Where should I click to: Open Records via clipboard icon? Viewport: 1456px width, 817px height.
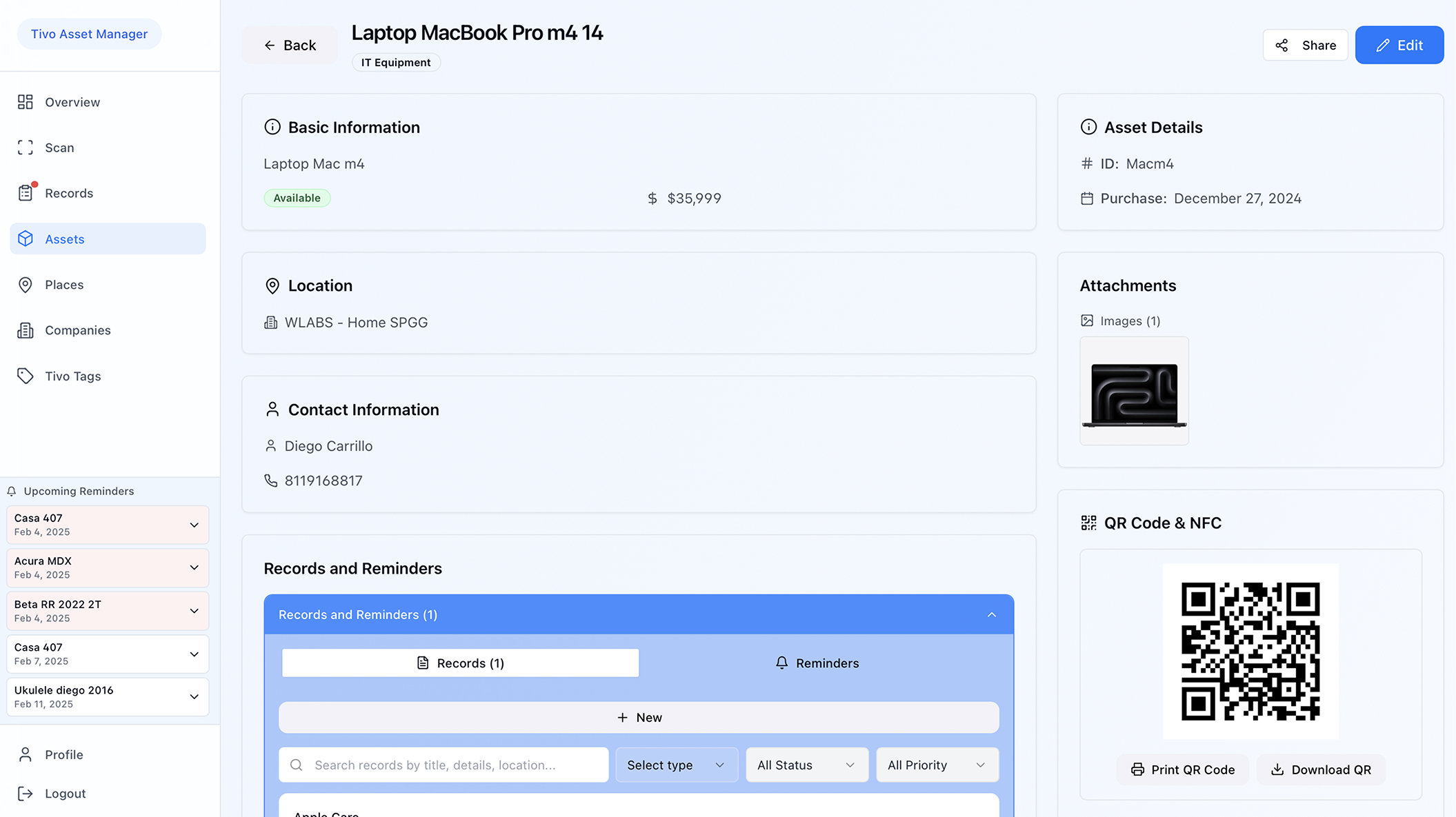[26, 193]
